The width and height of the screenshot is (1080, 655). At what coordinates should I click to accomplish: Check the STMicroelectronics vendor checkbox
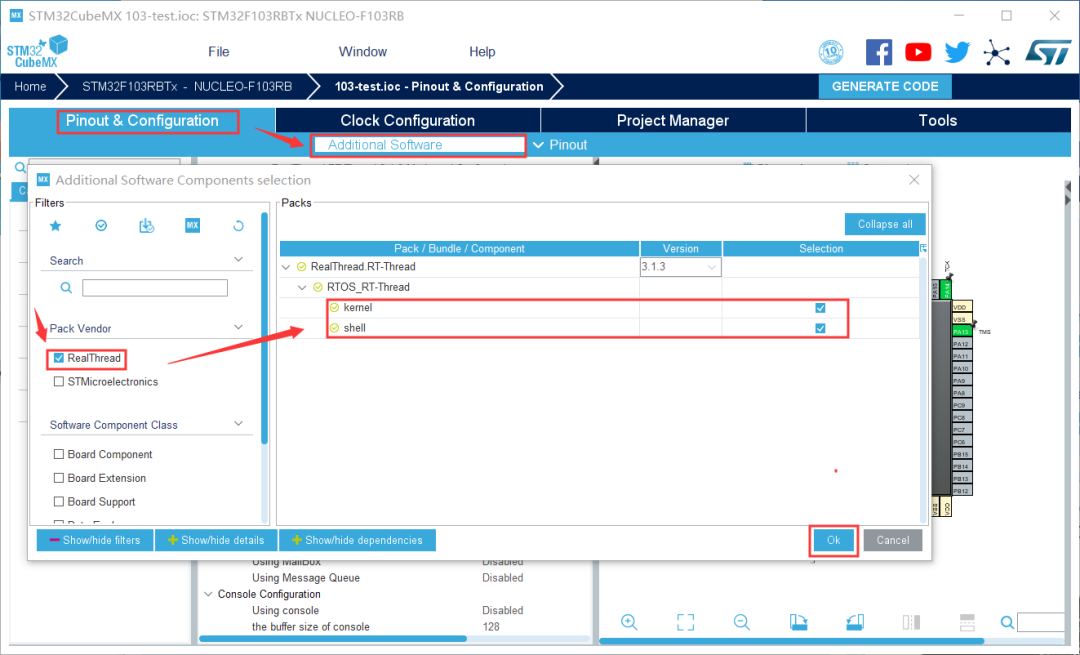click(59, 382)
